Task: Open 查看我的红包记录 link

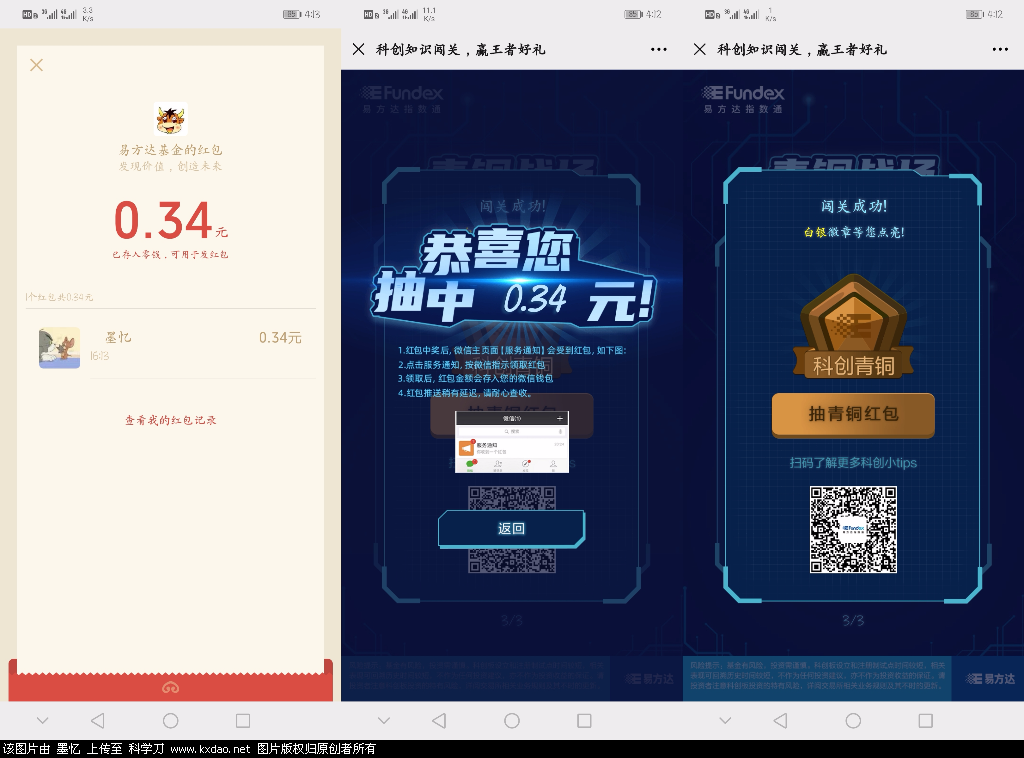Action: 170,420
